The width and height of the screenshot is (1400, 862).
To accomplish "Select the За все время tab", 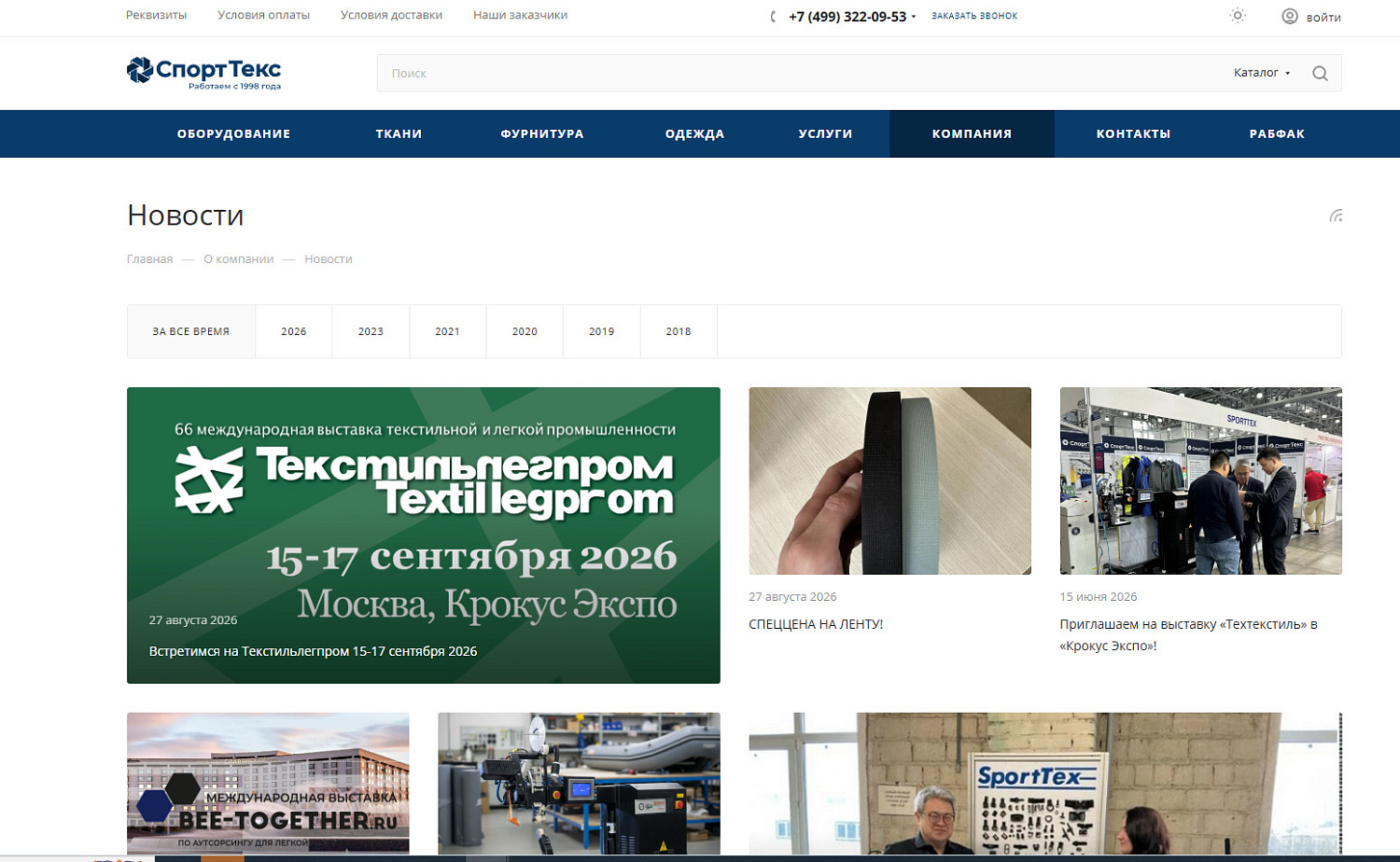I will pos(191,331).
